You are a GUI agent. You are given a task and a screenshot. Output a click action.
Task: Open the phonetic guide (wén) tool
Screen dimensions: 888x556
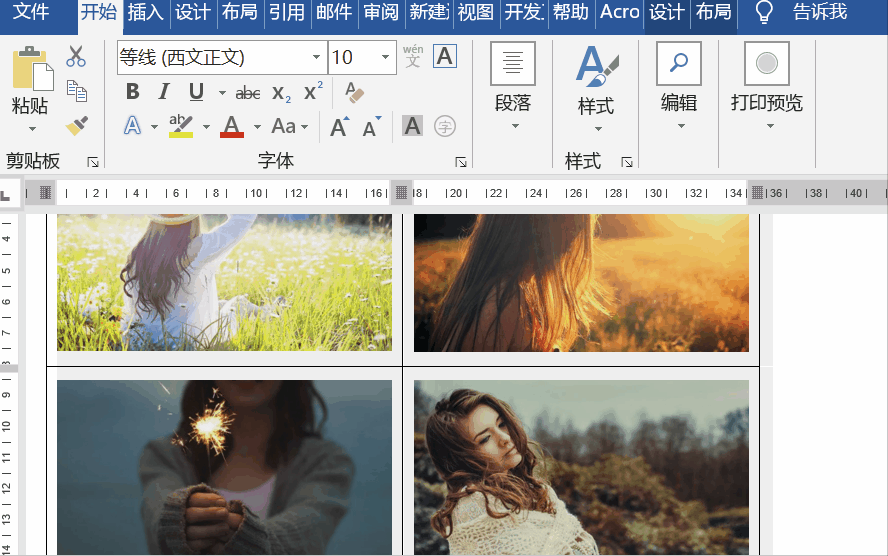pos(413,55)
